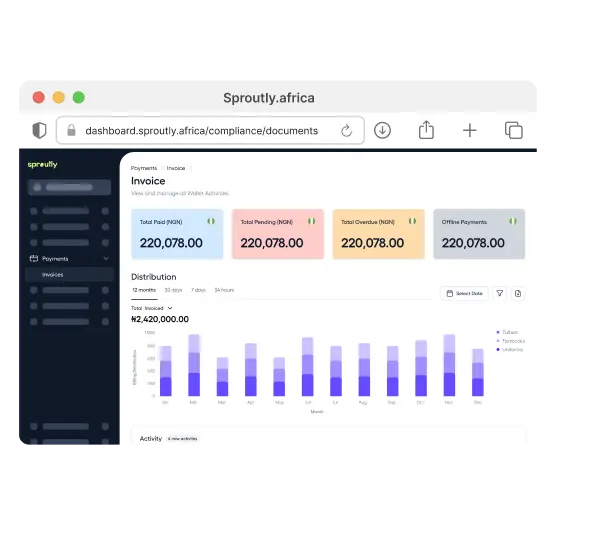Reload the page with the refresh icon
Screen dimensions: 612x560
point(347,130)
